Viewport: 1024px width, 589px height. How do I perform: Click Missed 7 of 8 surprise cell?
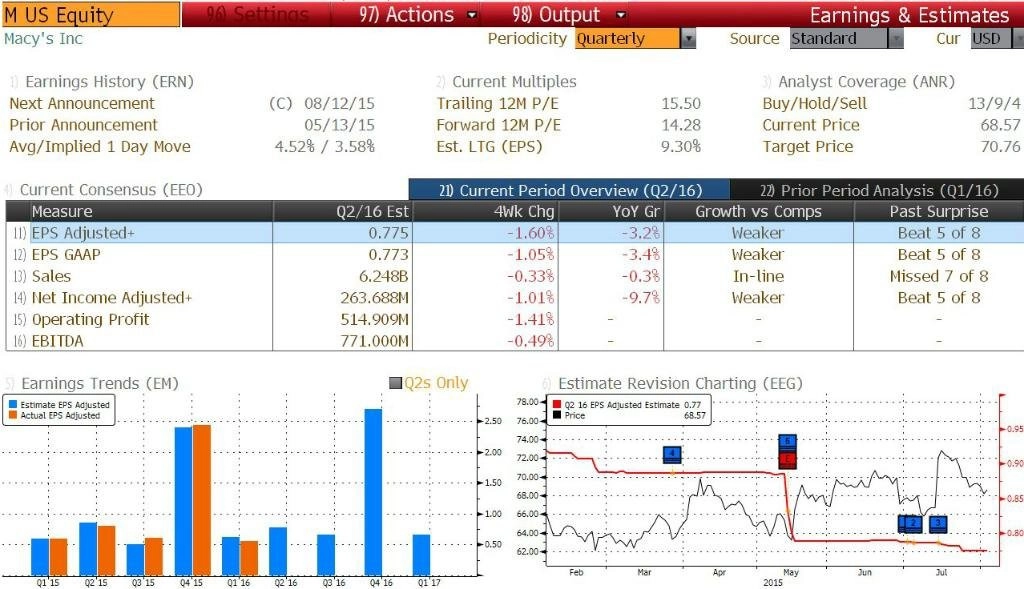pyautogui.click(x=938, y=276)
